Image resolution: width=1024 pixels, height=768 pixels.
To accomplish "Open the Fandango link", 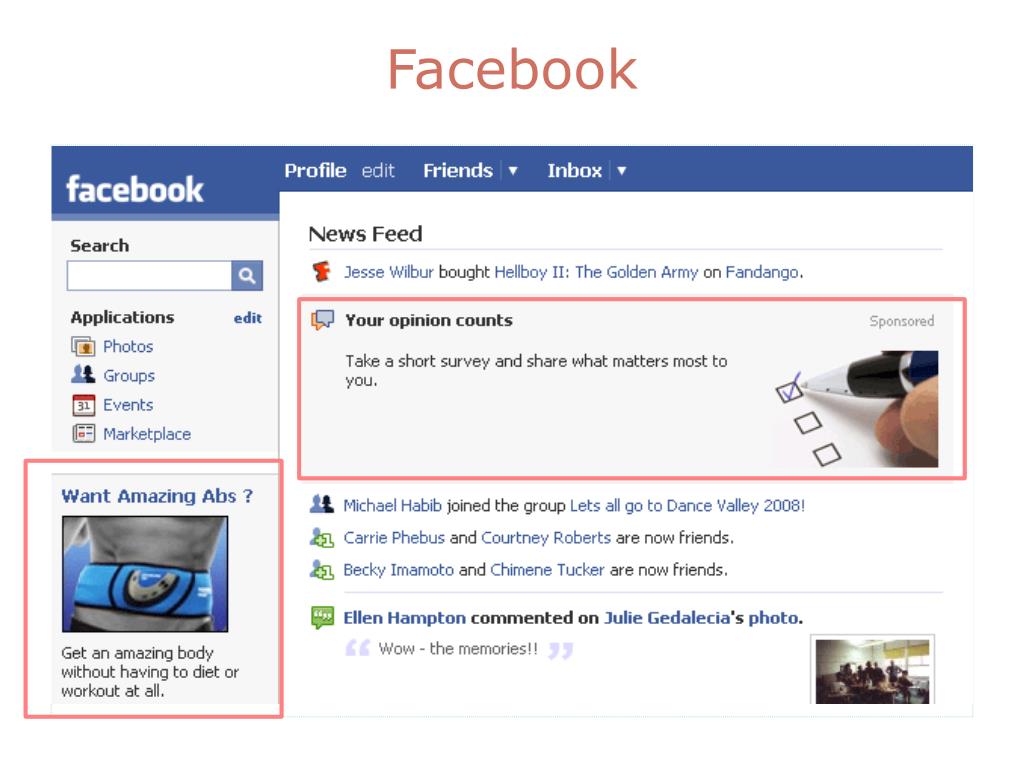I will click(762, 272).
